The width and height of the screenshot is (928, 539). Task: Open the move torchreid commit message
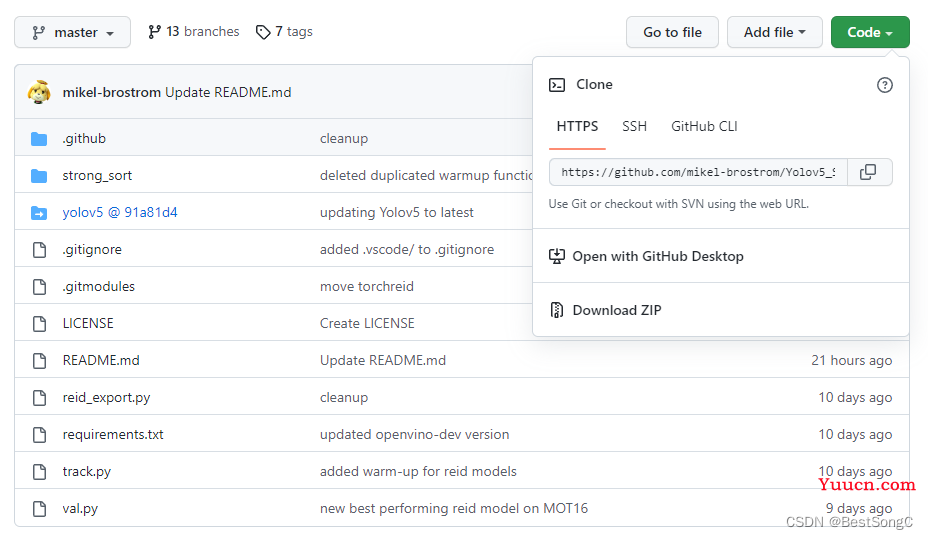pyautogui.click(x=367, y=286)
